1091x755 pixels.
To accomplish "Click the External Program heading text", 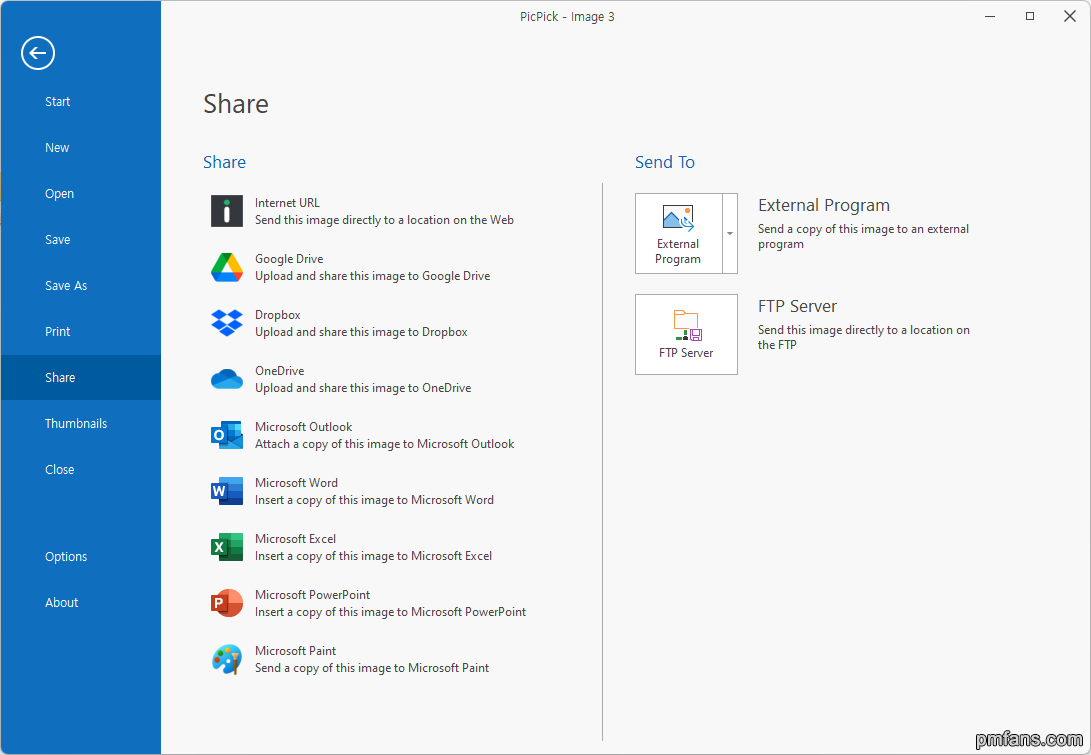I will [x=824, y=205].
